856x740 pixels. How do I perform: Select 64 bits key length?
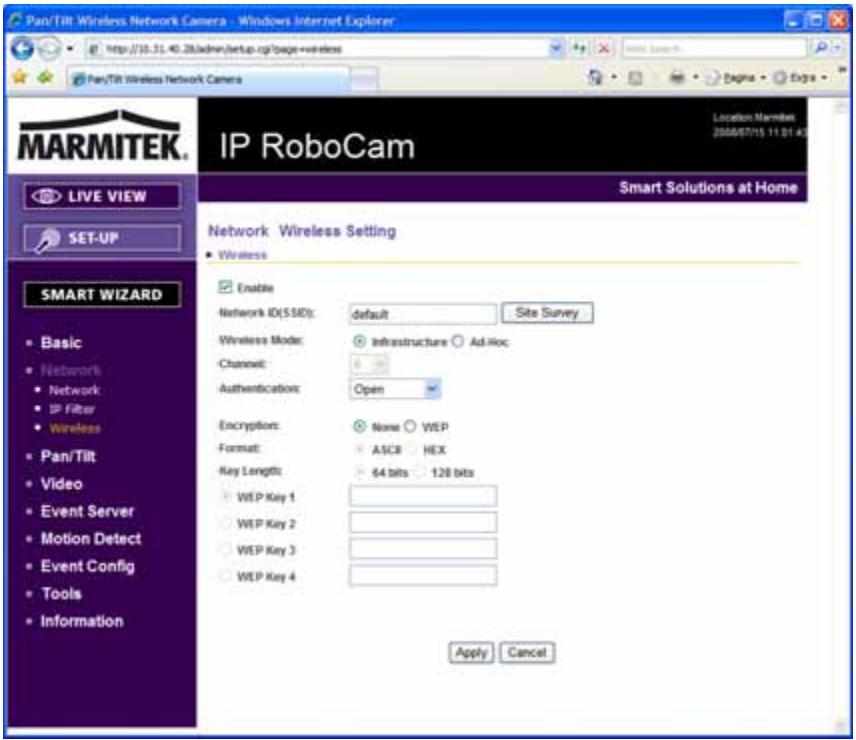(x=359, y=472)
